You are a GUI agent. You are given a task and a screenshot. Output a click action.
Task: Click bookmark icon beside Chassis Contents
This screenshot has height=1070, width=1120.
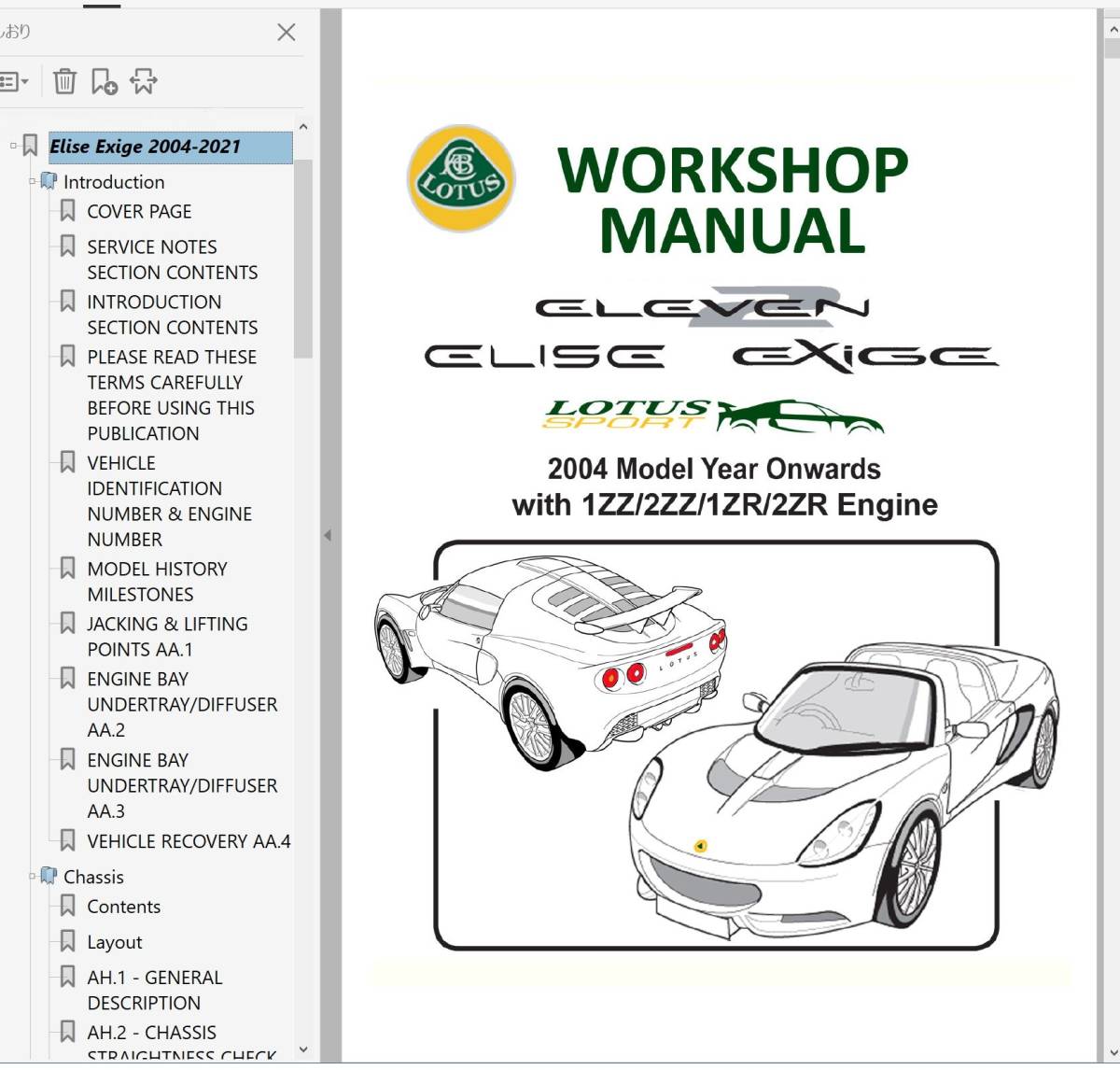click(67, 906)
